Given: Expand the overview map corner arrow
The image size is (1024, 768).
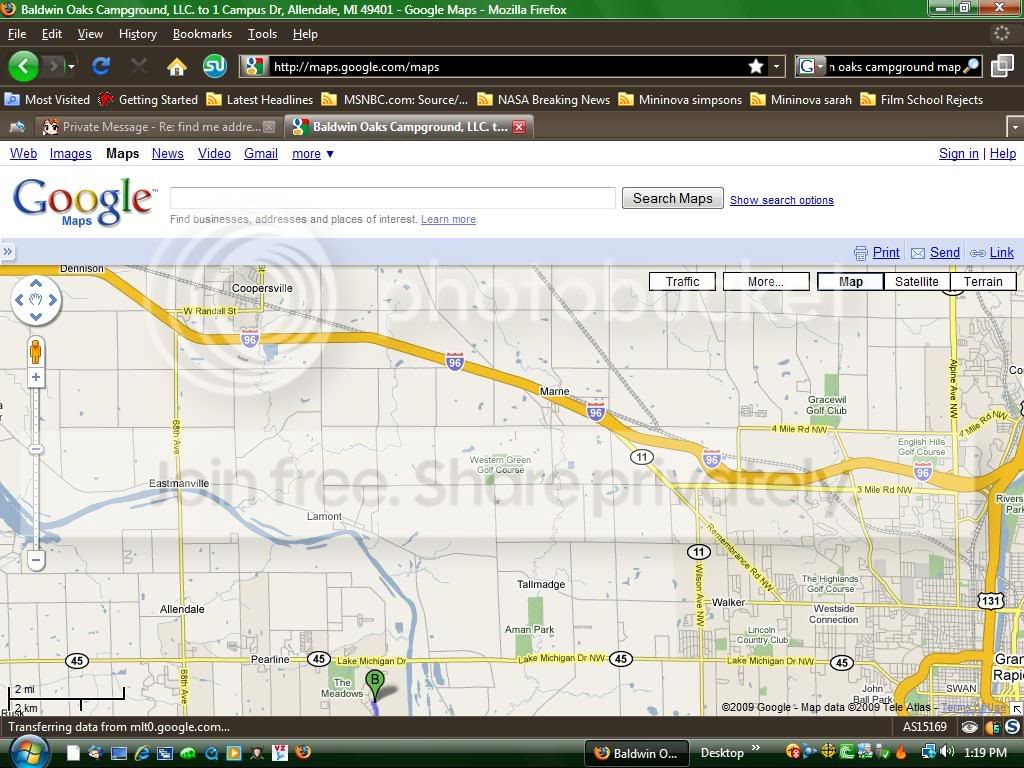Looking at the screenshot, I should click(x=1017, y=709).
